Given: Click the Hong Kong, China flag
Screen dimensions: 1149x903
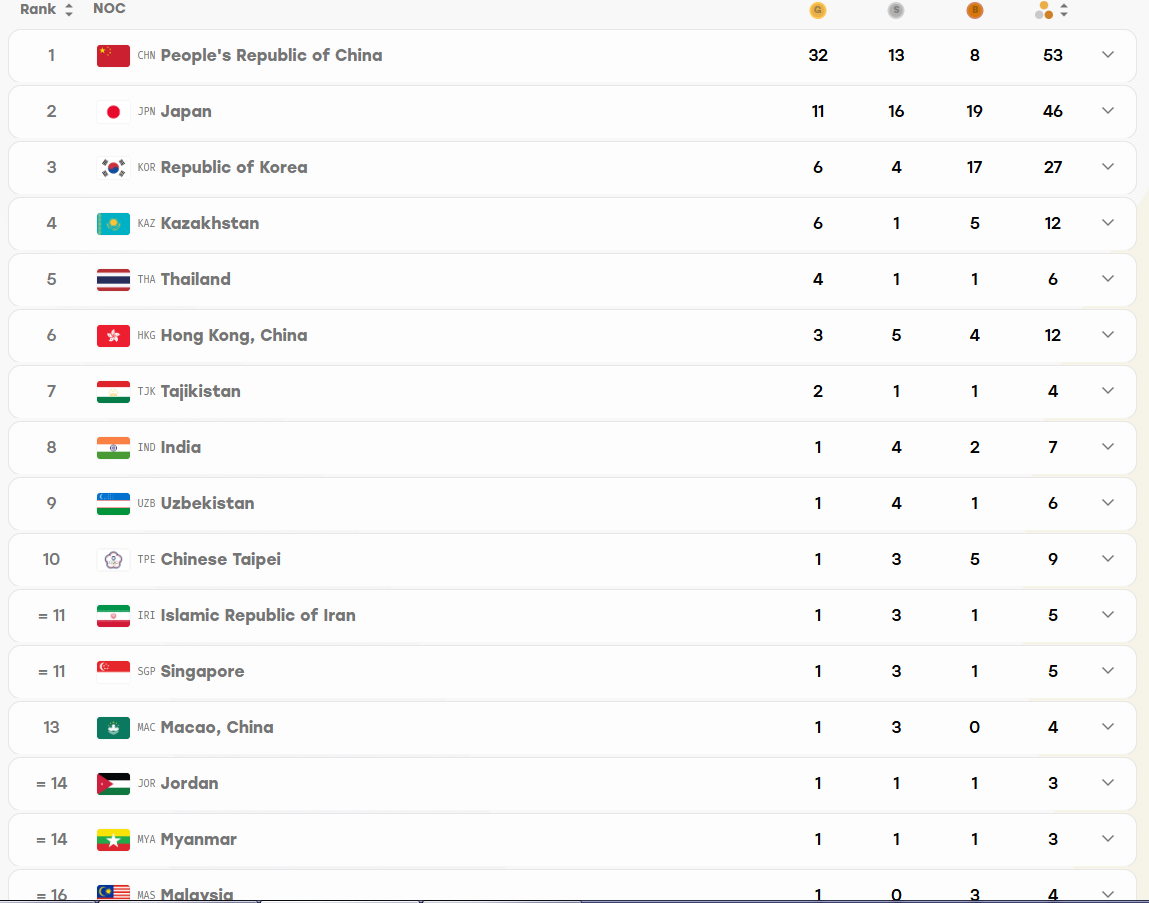Looking at the screenshot, I should (113, 336).
